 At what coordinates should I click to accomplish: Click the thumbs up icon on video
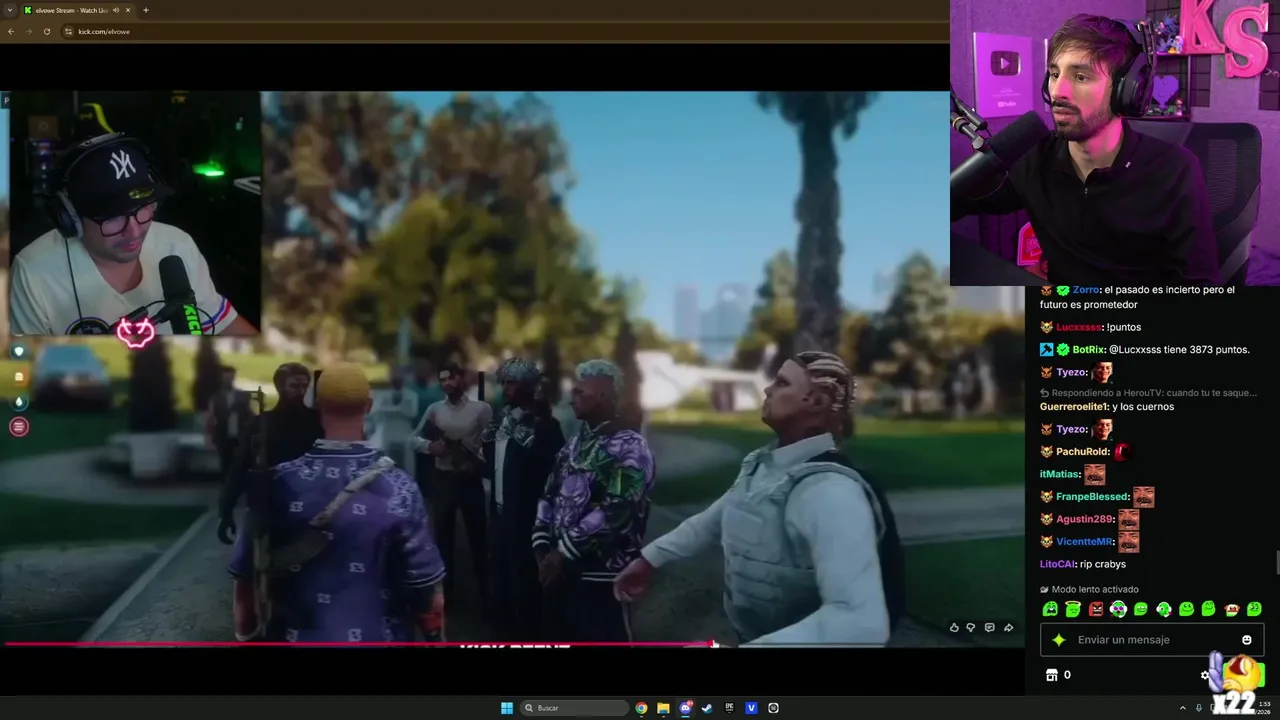click(x=954, y=627)
